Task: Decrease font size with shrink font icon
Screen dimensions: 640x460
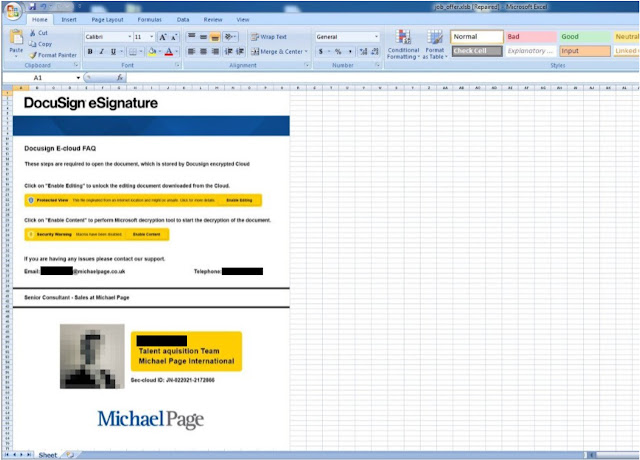Action: pos(174,37)
